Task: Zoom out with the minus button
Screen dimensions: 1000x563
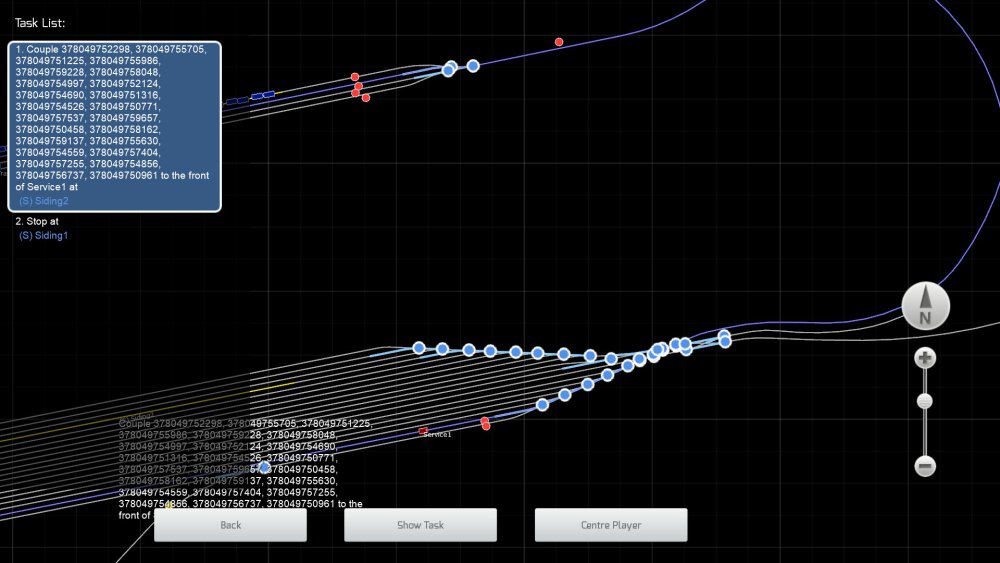Action: (925, 466)
